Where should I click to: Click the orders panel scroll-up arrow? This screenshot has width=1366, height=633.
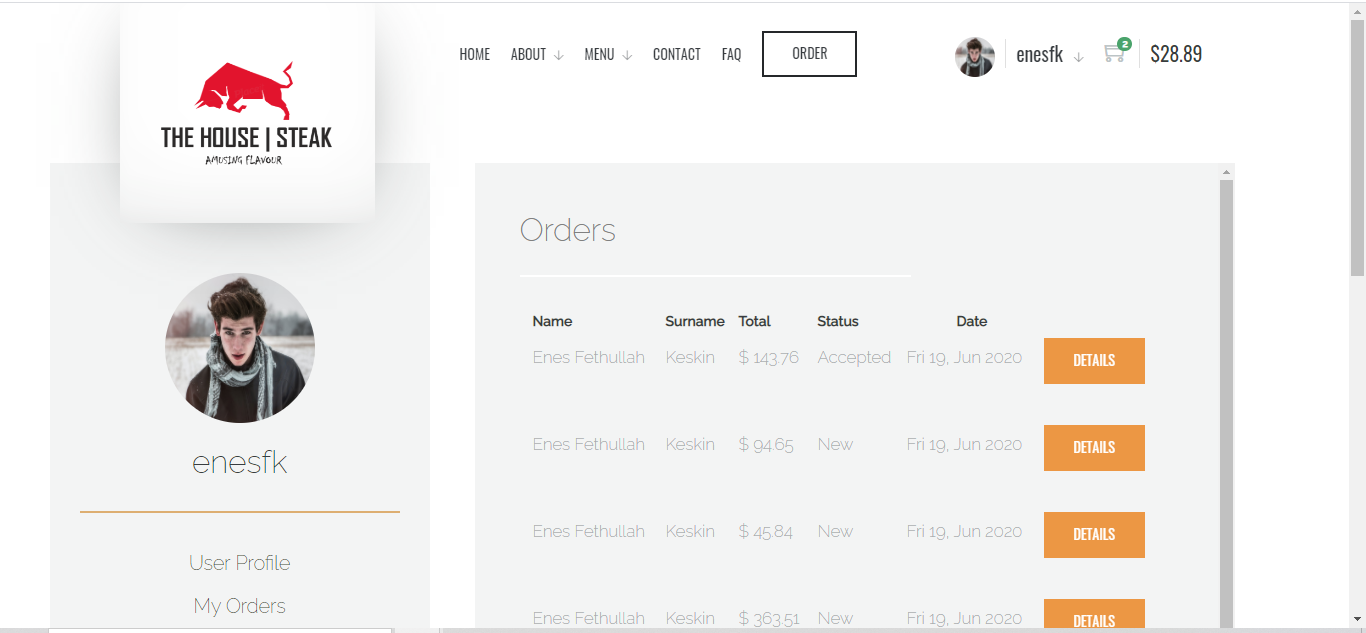(1227, 172)
